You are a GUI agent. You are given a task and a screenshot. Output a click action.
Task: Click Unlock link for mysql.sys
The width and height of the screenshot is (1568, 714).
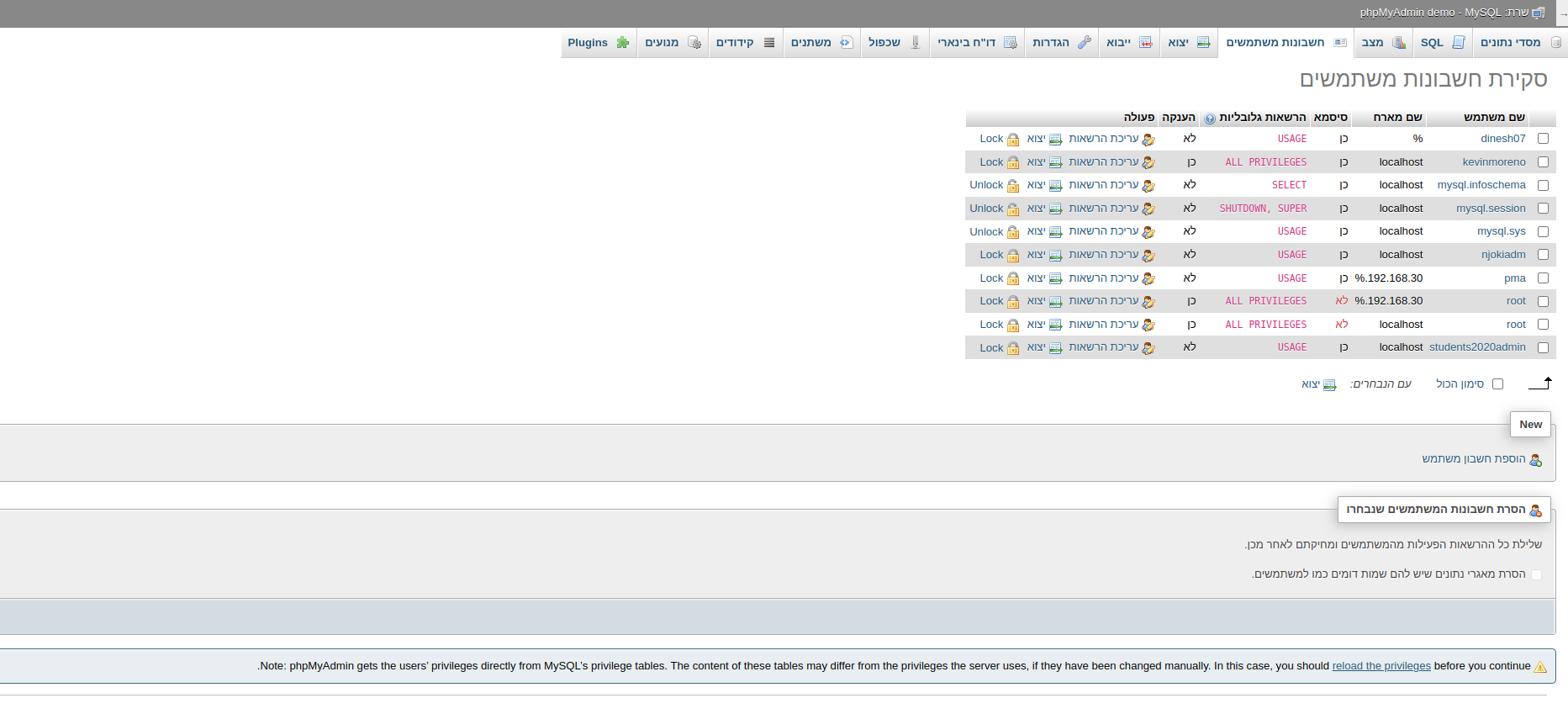tap(986, 232)
